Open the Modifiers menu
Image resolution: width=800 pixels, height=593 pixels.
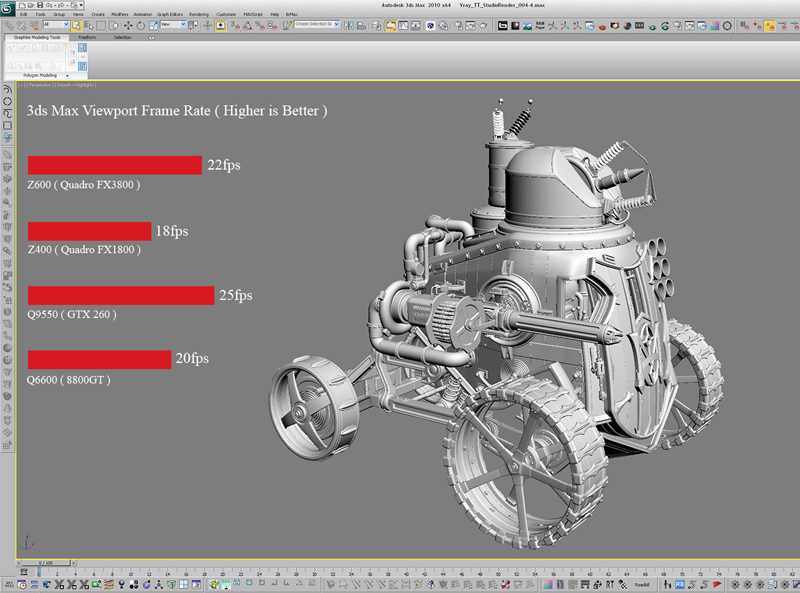click(119, 14)
